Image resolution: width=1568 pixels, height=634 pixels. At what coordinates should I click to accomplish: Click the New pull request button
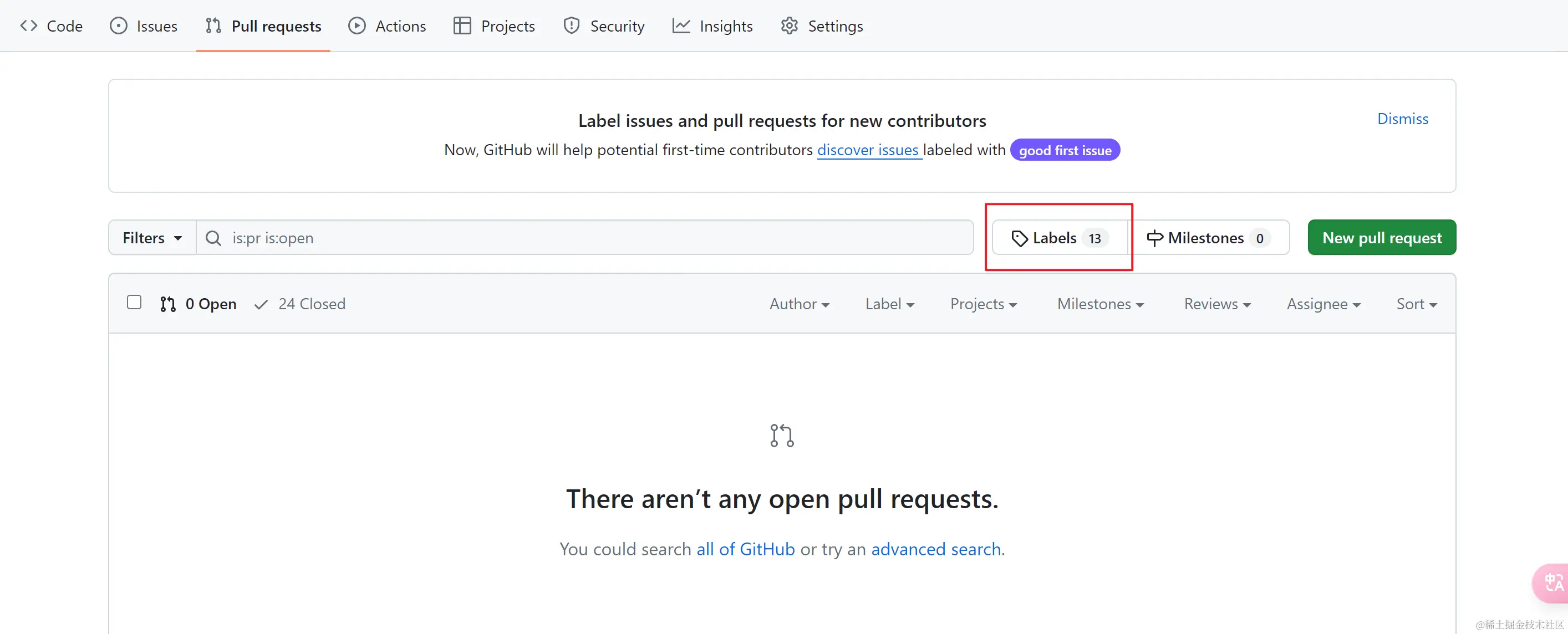point(1381,238)
